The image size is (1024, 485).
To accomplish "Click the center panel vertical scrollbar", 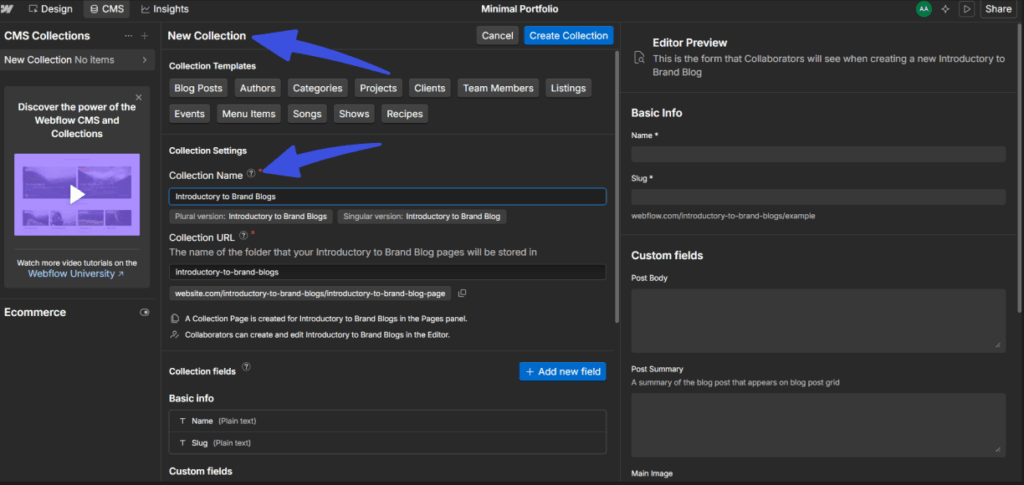I will (x=616, y=186).
